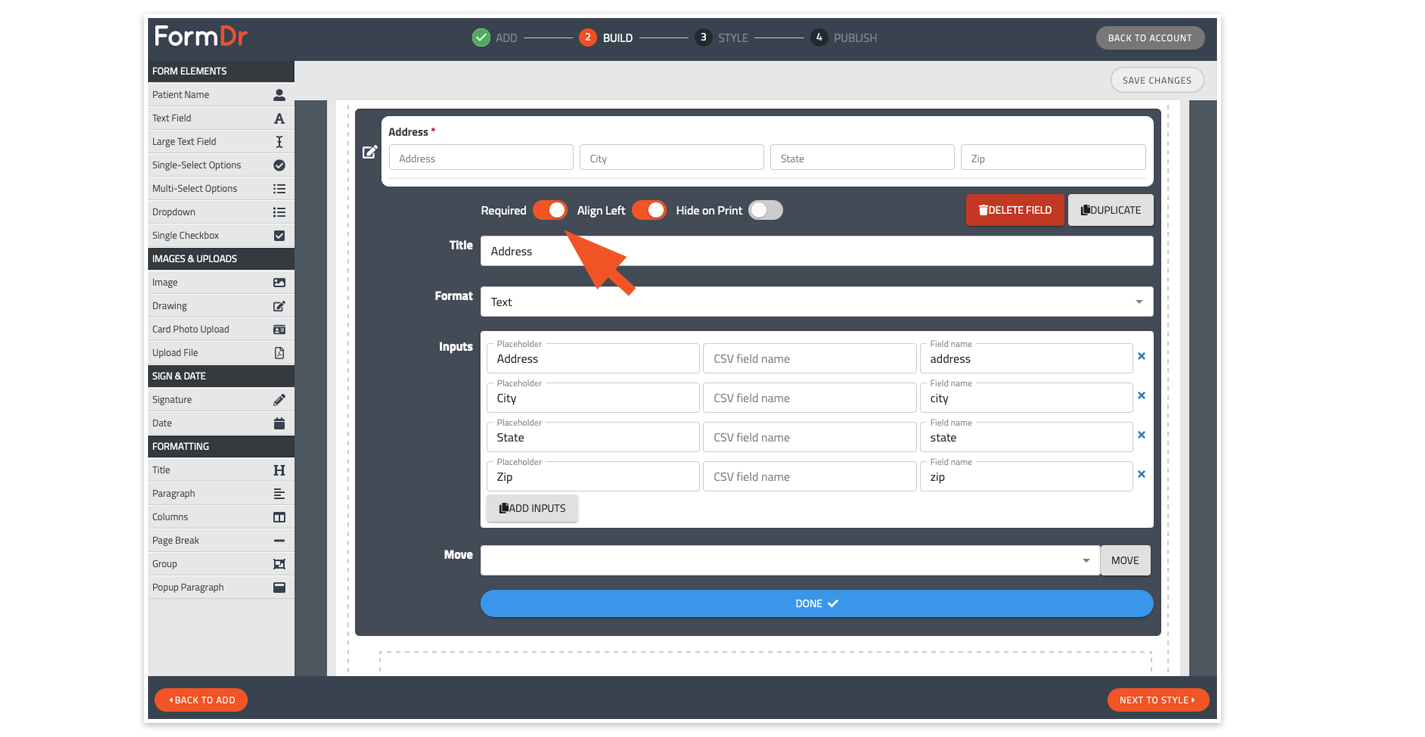The image size is (1425, 737).
Task: Remove the zip input row with X
Action: coord(1142,475)
